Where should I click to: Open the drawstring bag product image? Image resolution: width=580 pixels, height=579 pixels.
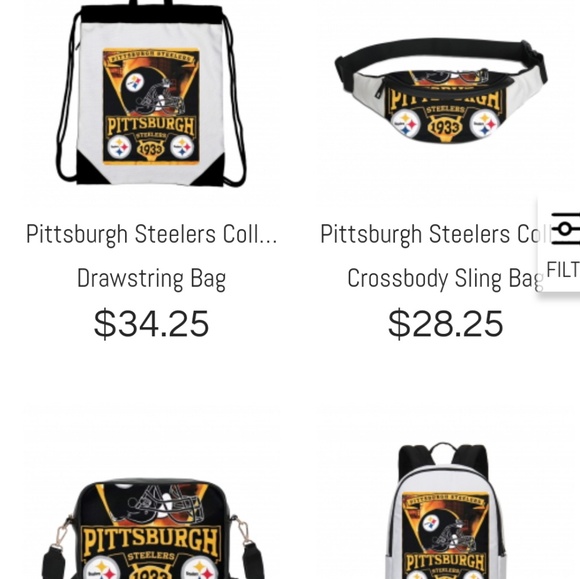click(151, 94)
